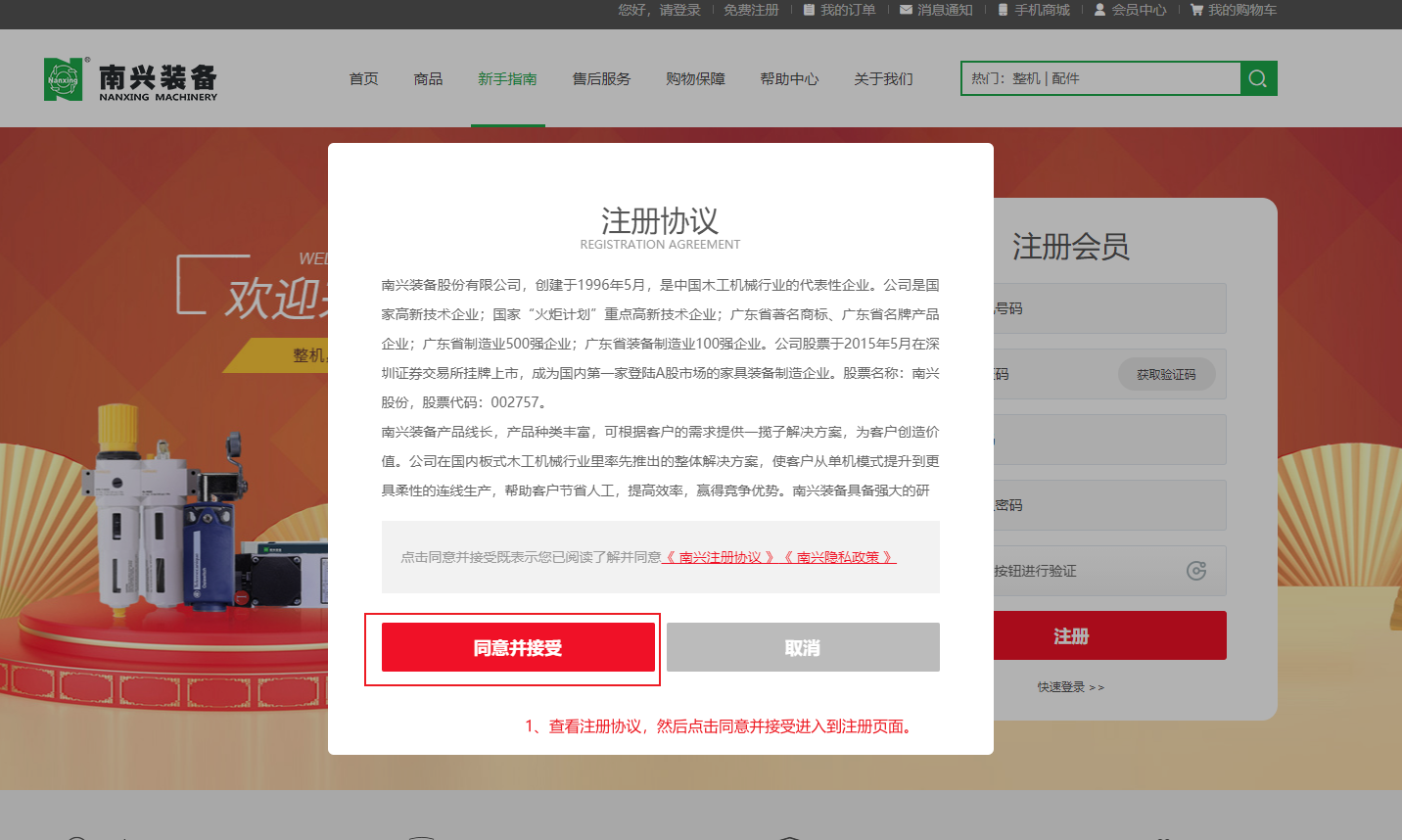The width and height of the screenshot is (1402, 840).
Task: Open 《南兴隐私政策》 link
Action: 838,557
